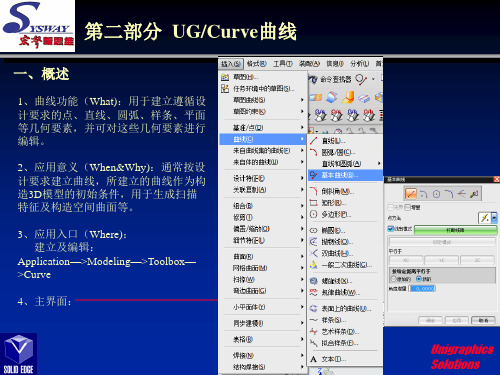
Task: Click the 命令查找器 command finder toolbar icon
Action: pos(313,79)
